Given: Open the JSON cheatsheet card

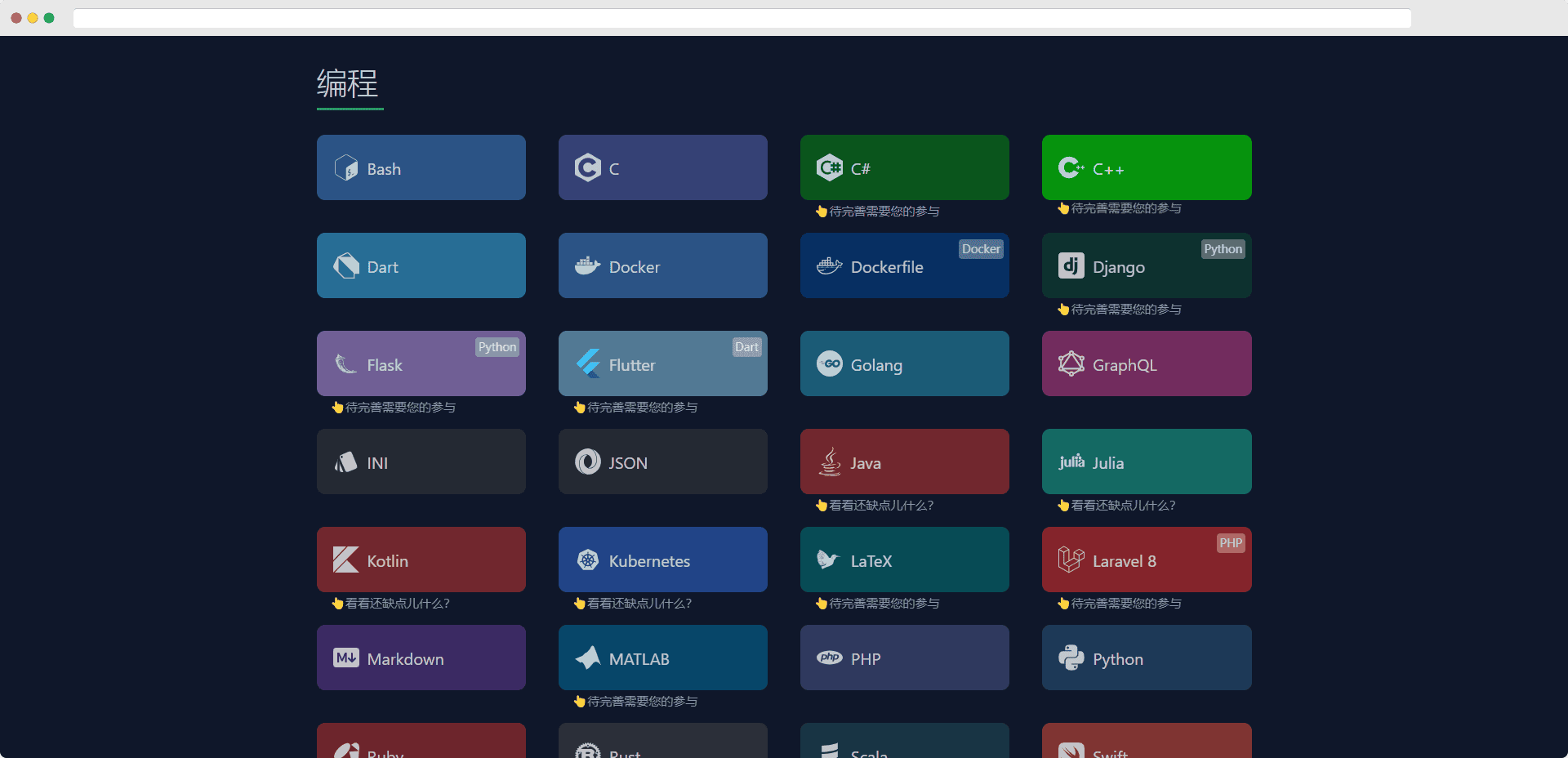Looking at the screenshot, I should coord(662,461).
